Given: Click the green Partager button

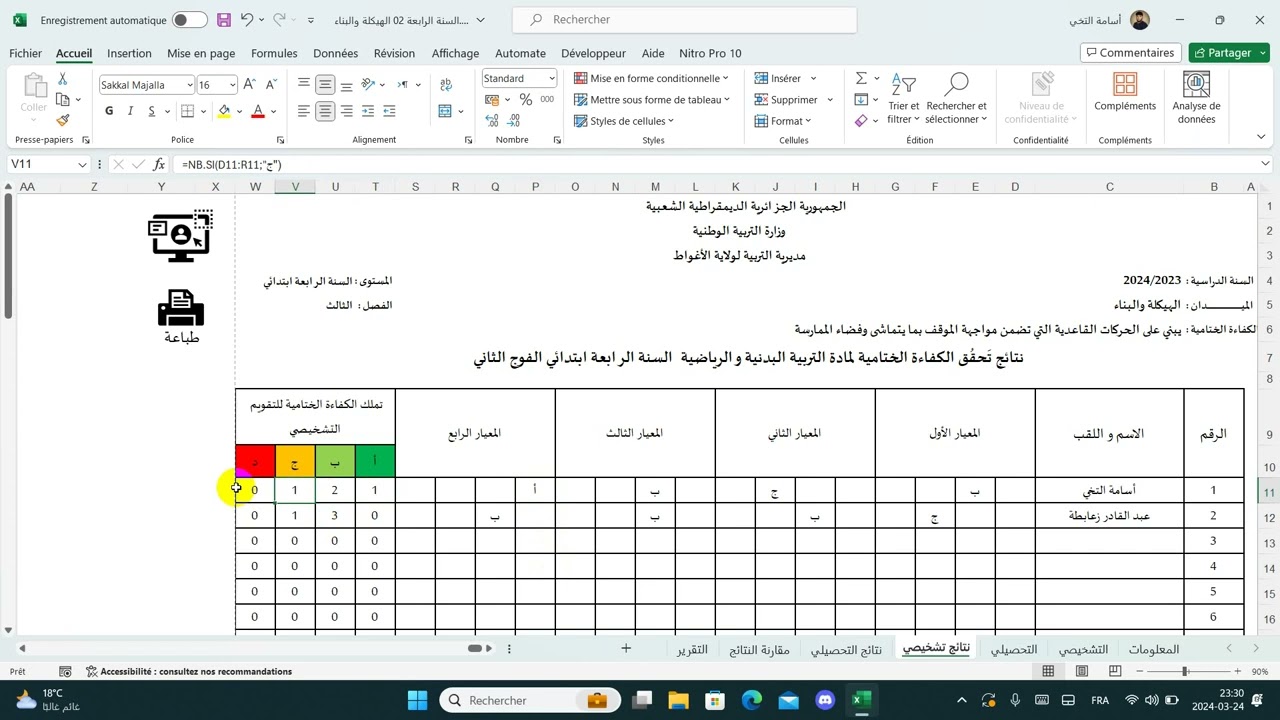Looking at the screenshot, I should 1228,53.
